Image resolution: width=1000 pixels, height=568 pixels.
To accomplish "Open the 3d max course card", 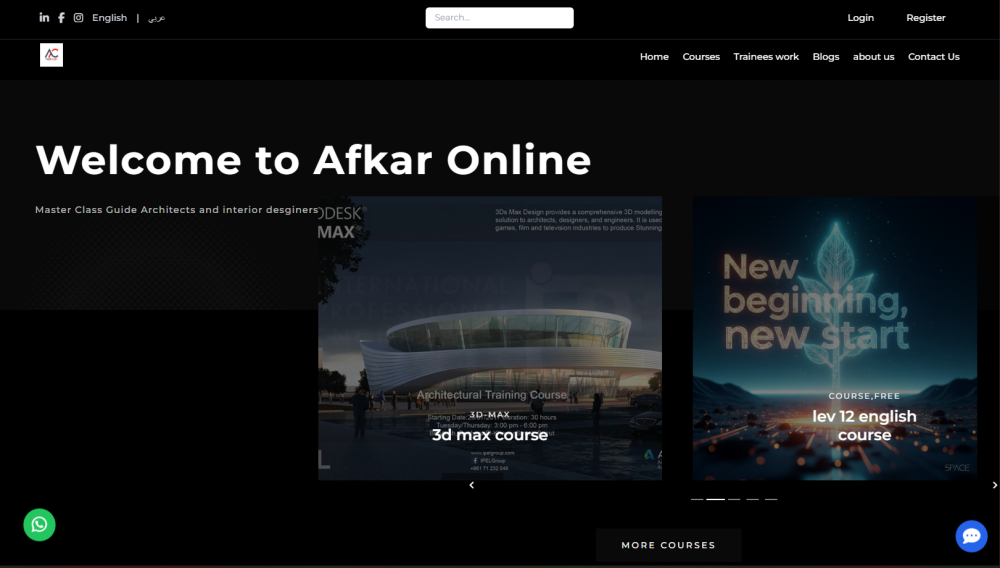I will (490, 338).
